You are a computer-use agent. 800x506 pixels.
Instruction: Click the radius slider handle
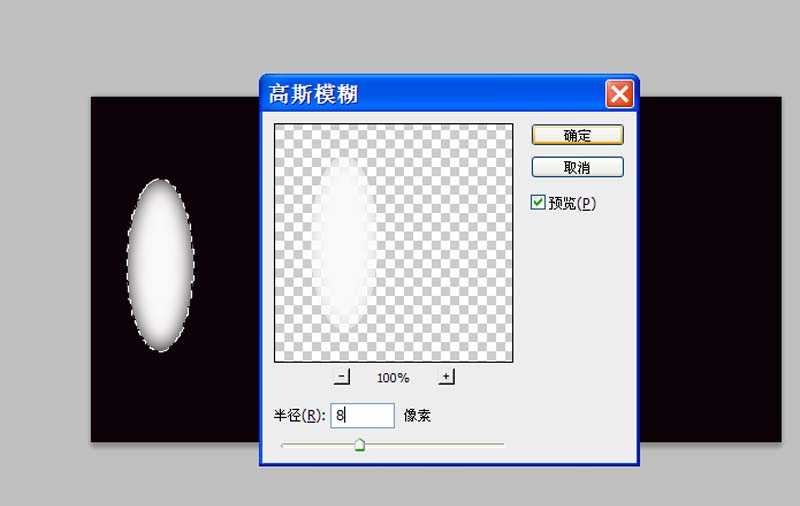[x=360, y=445]
